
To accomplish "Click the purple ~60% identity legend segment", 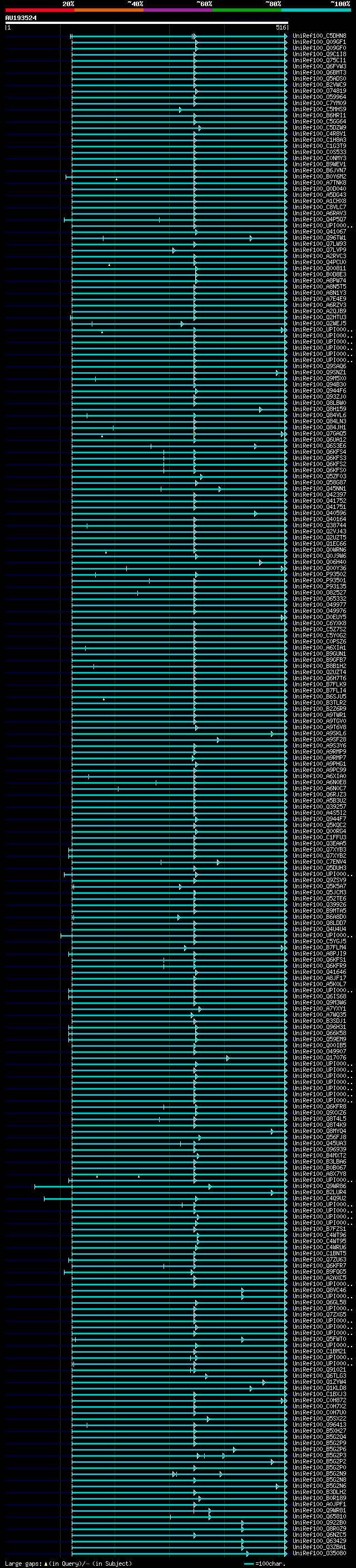I will [177, 11].
